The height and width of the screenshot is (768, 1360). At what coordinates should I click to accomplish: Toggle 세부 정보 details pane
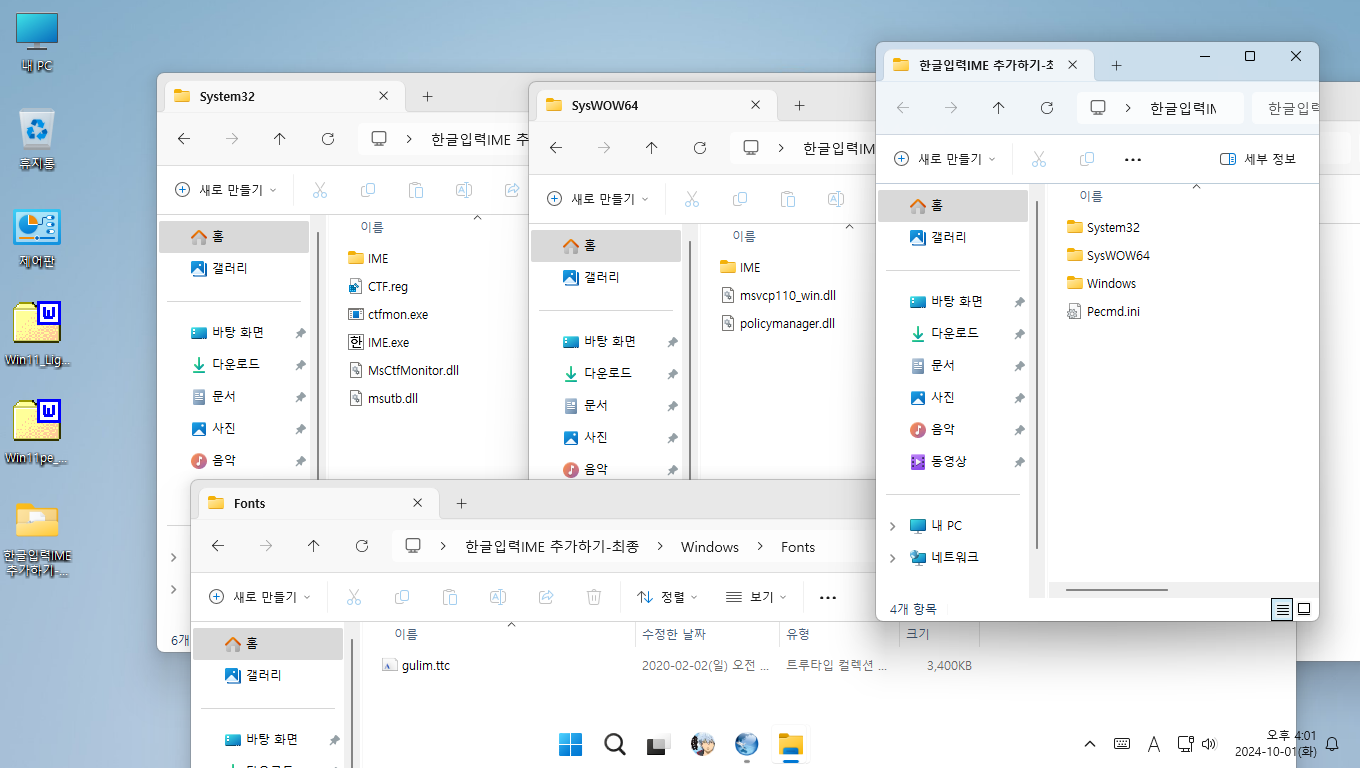pyautogui.click(x=1258, y=159)
